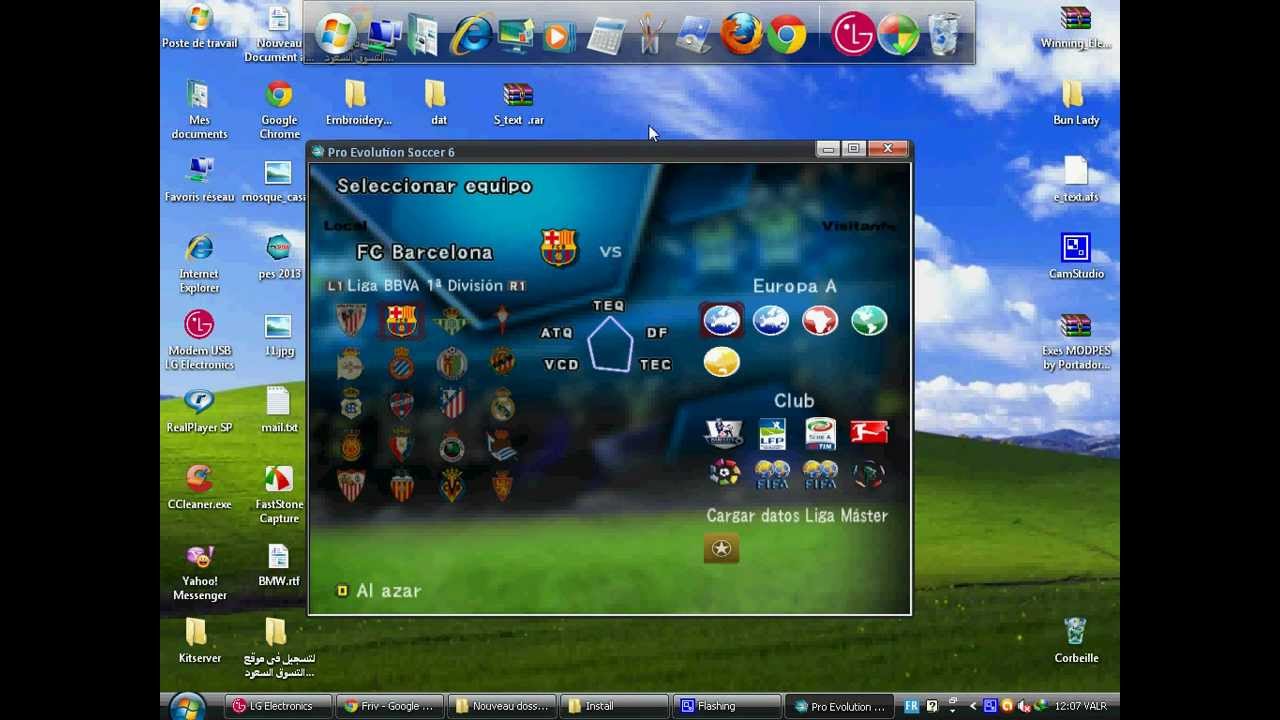
Task: Select the Athletic Bilbao crest in team grid
Action: pyautogui.click(x=350, y=320)
